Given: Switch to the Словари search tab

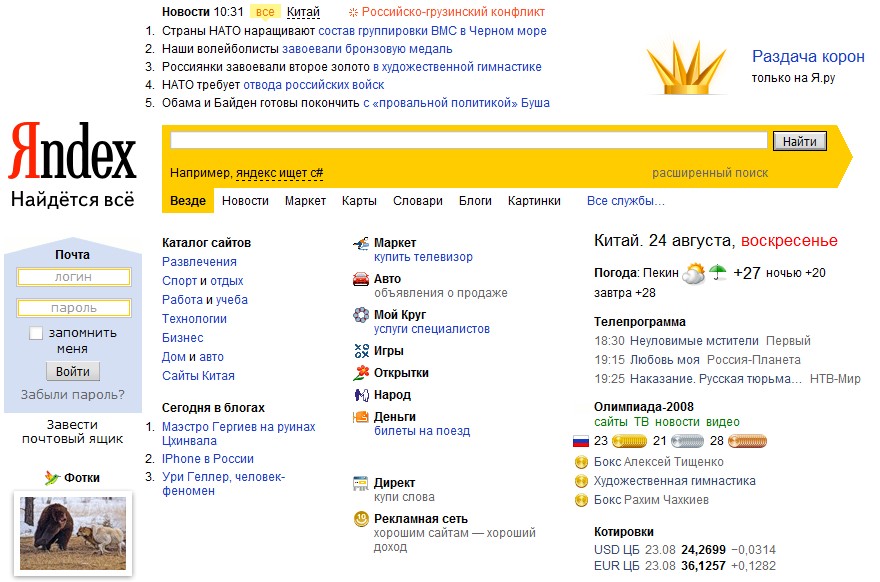Looking at the screenshot, I should (x=418, y=201).
